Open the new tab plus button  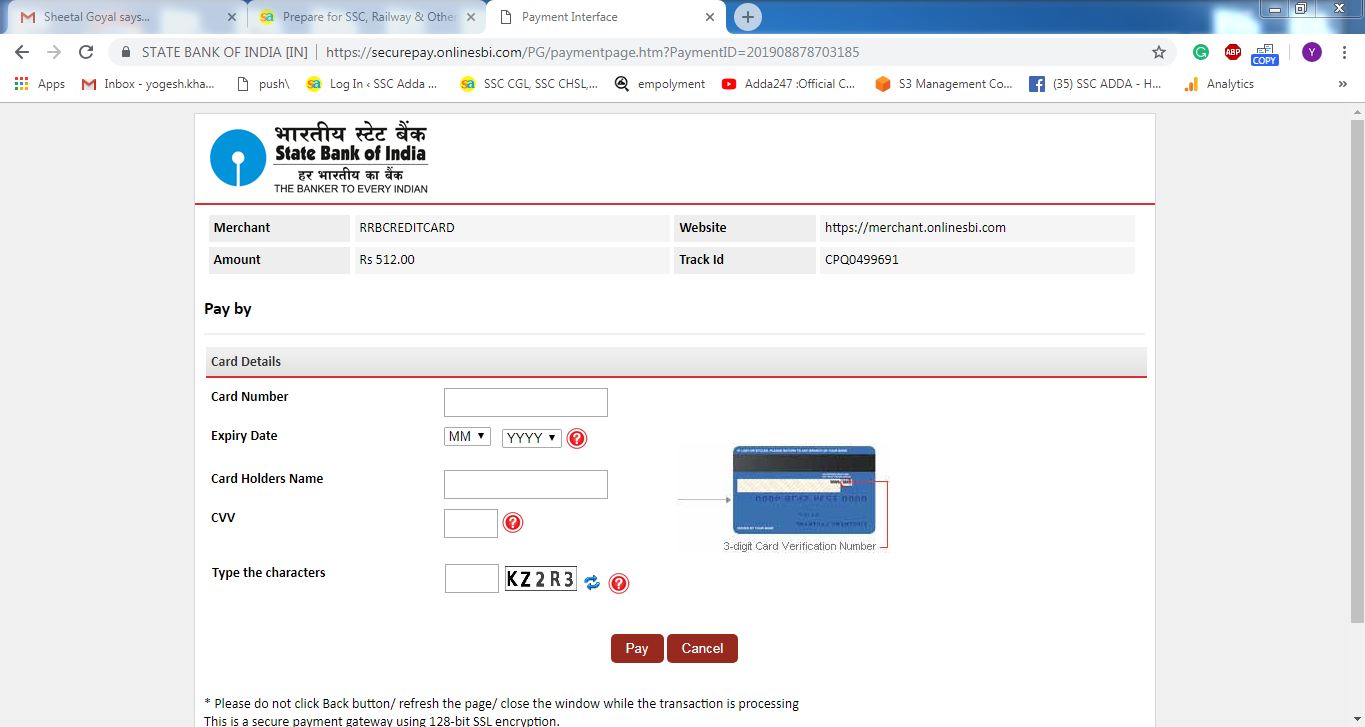coord(747,17)
